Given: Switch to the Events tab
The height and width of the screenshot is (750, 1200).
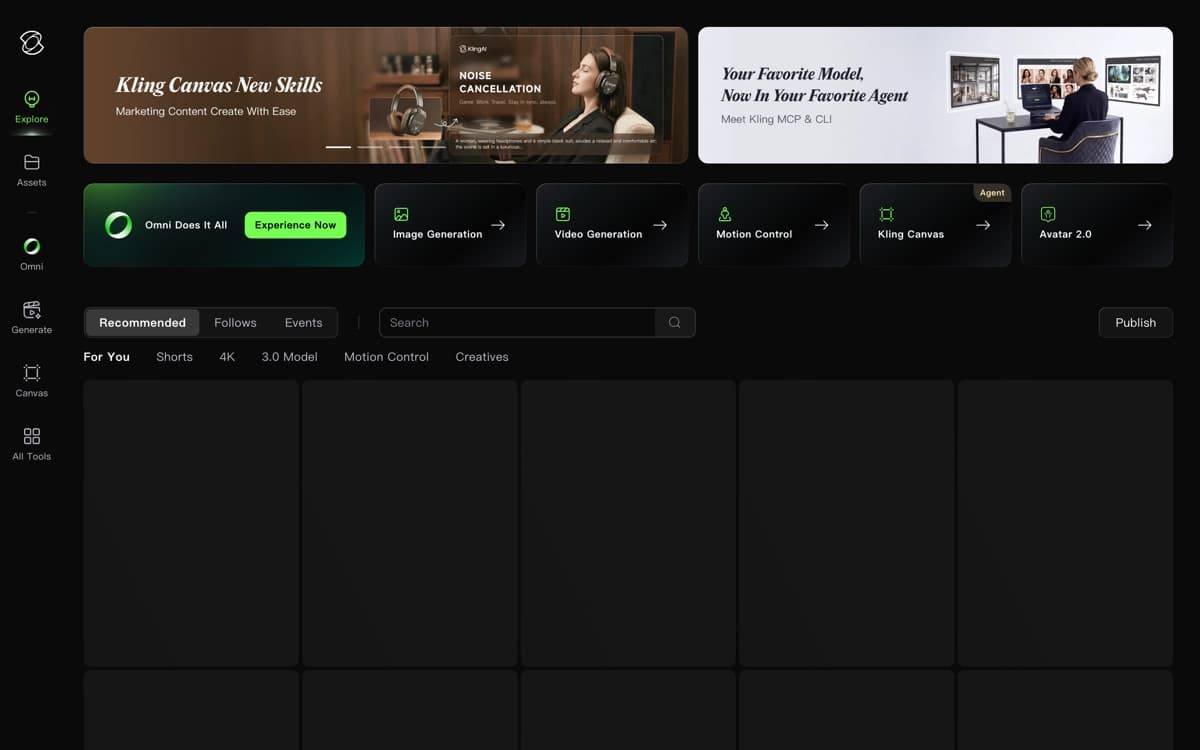Looking at the screenshot, I should point(303,322).
